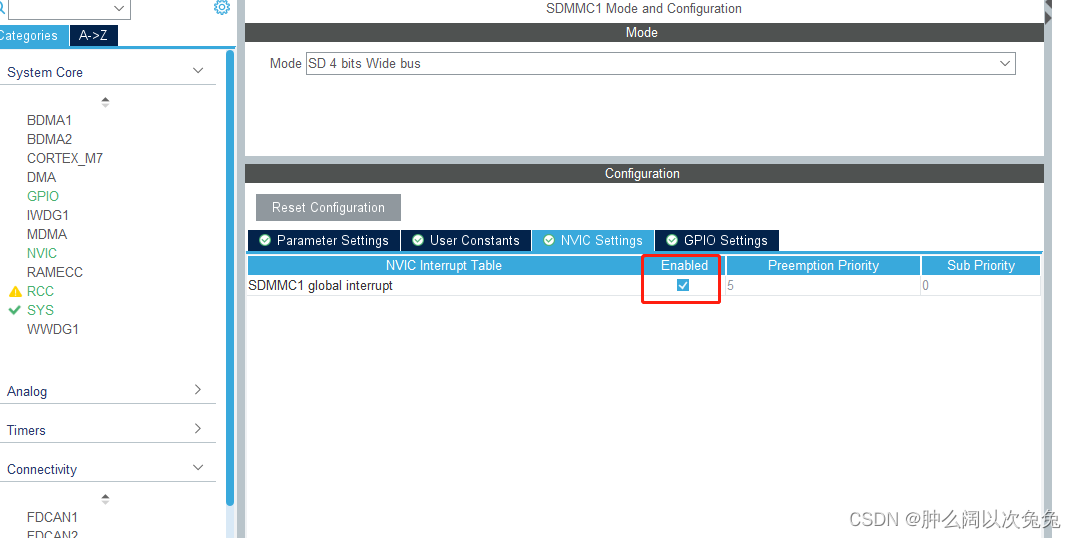Viewport: 1076px width, 538px height.
Task: Open NVIC peripheral configuration
Action: pos(42,253)
